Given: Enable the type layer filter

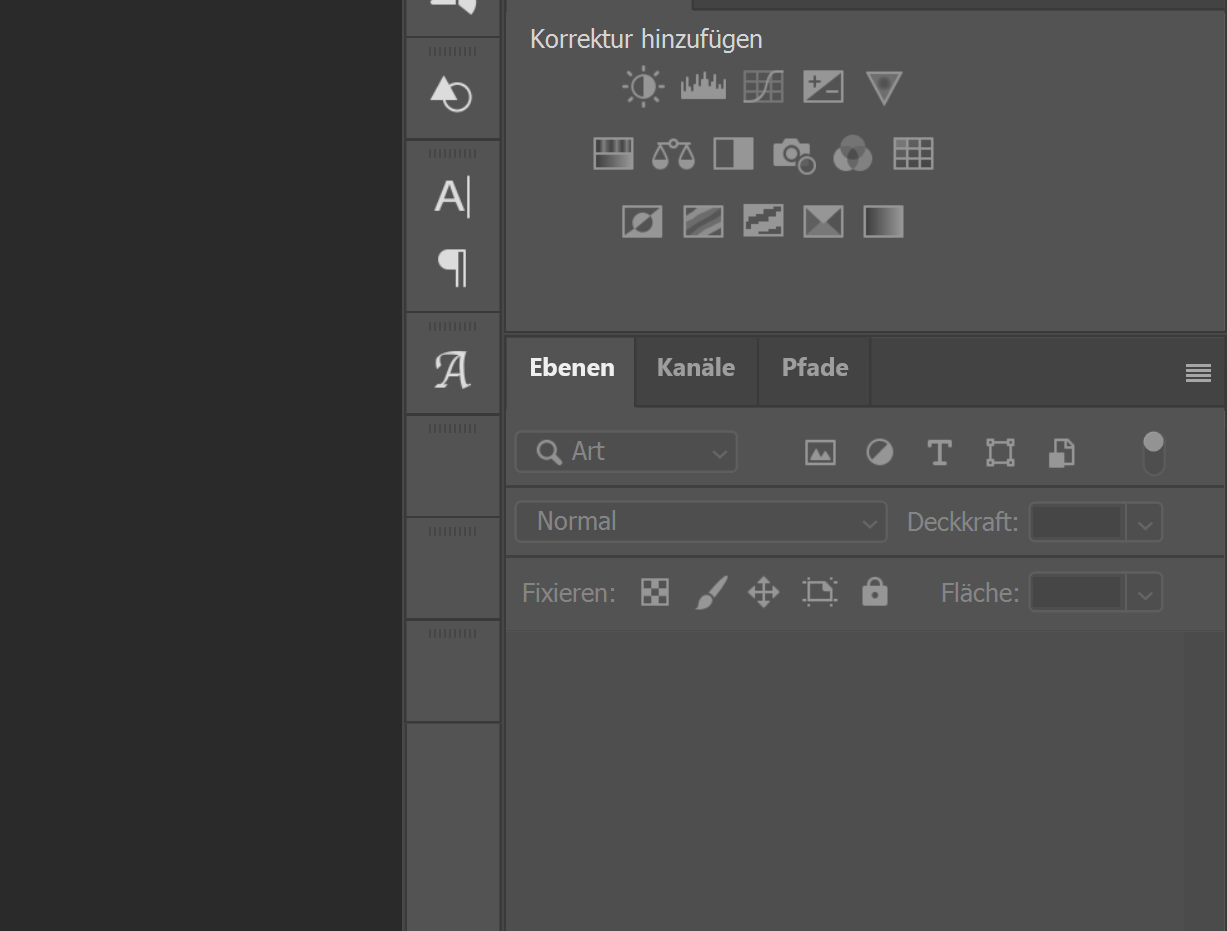Looking at the screenshot, I should (939, 452).
